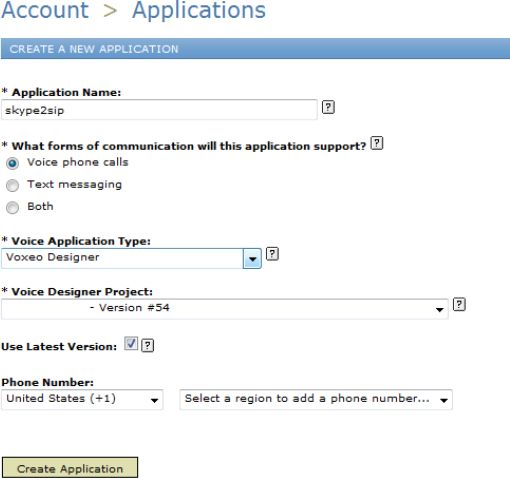Click the Create A New Application header bar

(x=255, y=49)
